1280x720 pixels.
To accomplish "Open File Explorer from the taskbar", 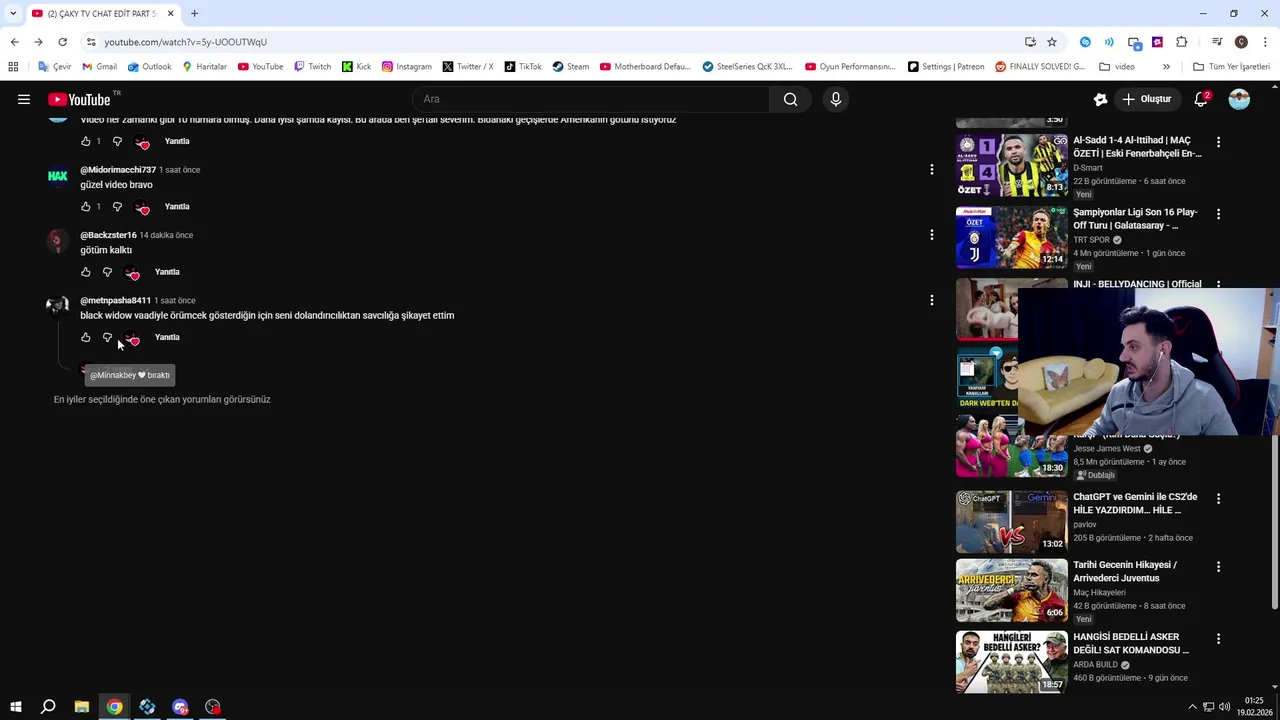I will tap(81, 707).
